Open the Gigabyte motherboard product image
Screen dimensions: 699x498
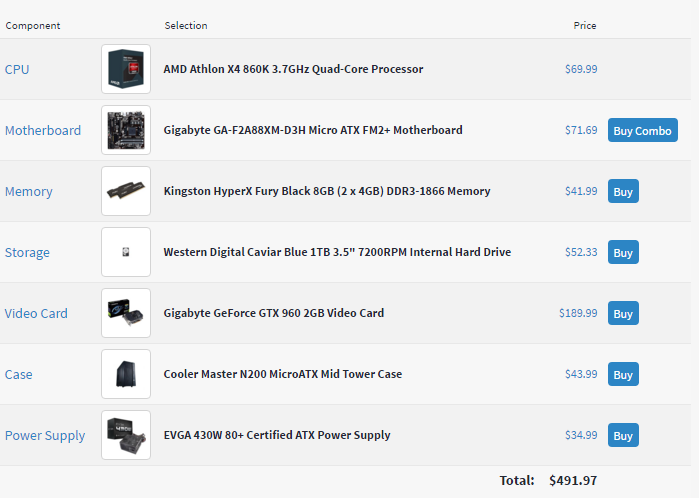[x=126, y=130]
